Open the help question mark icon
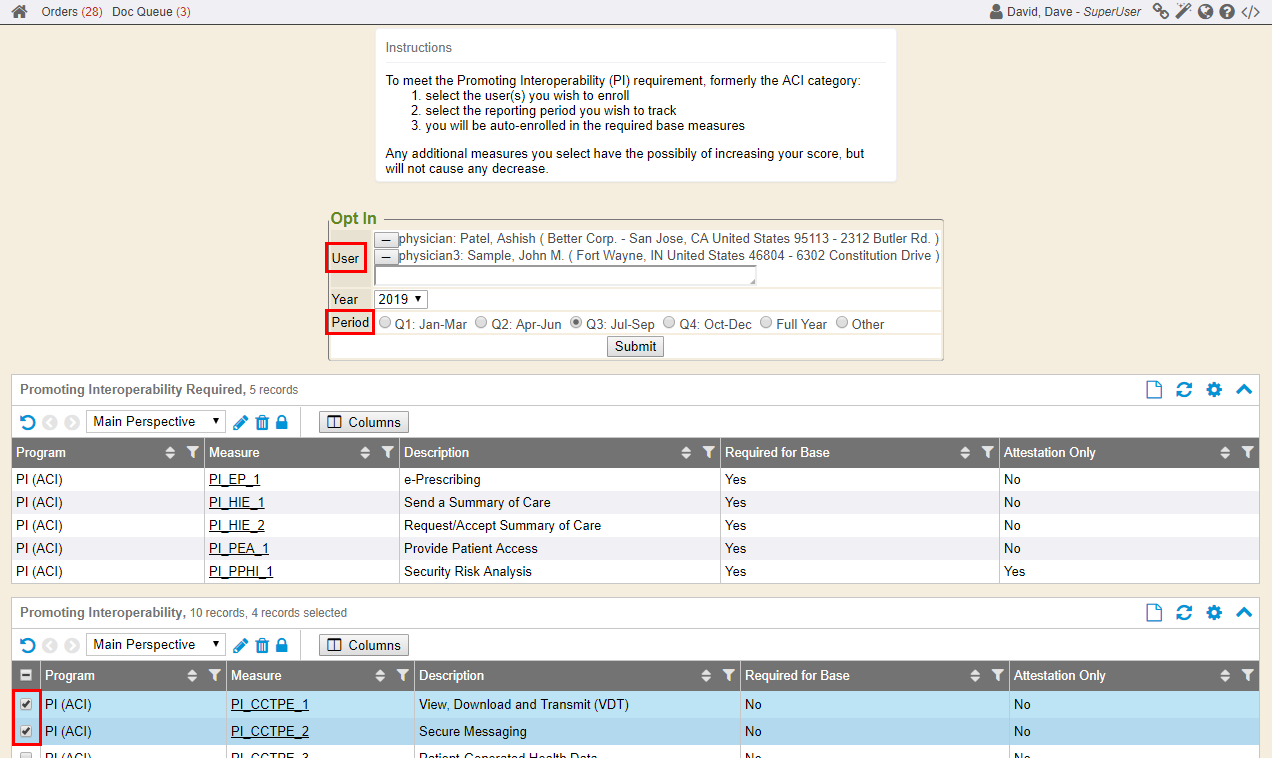 (1226, 12)
